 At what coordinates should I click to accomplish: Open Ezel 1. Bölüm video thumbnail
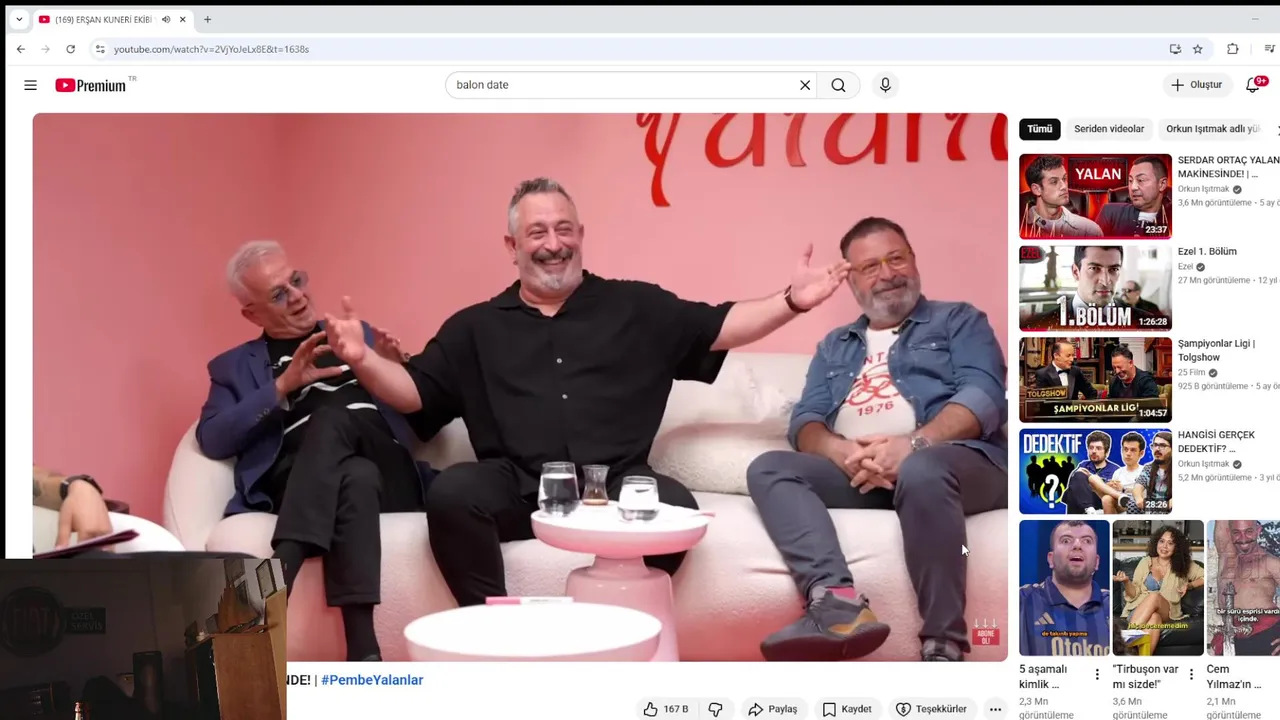click(x=1095, y=288)
